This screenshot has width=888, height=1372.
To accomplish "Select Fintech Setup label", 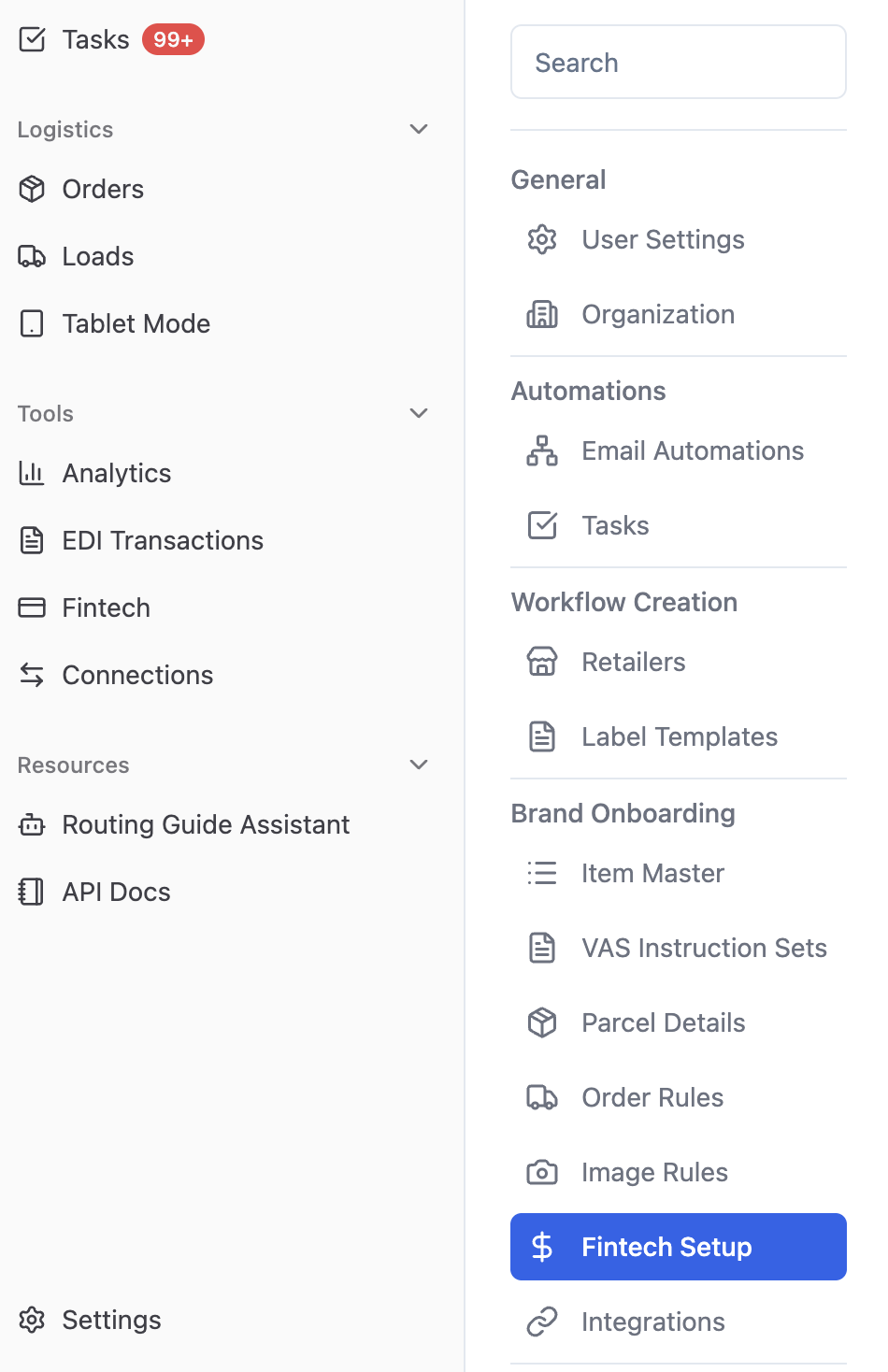I will tap(666, 1247).
